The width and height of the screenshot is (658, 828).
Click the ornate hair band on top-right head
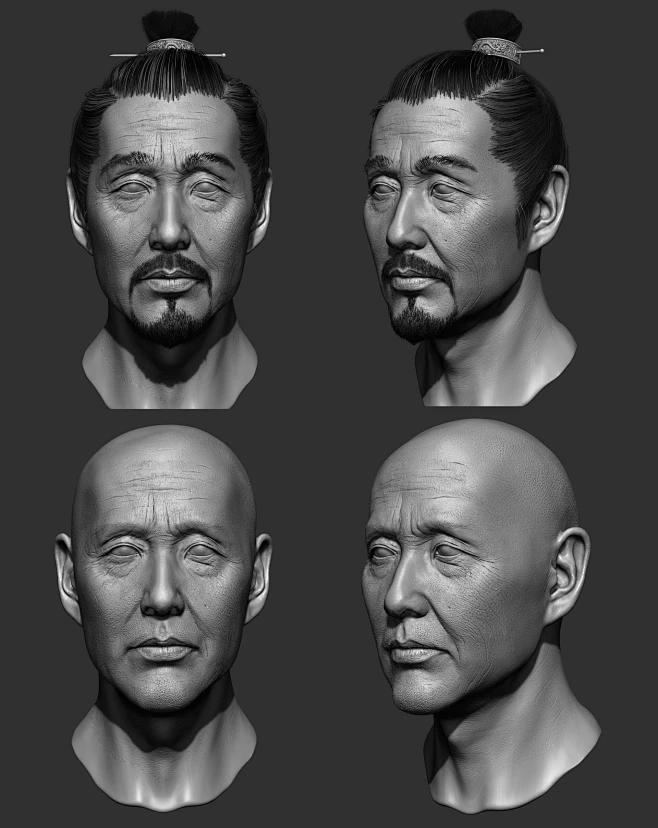point(496,48)
